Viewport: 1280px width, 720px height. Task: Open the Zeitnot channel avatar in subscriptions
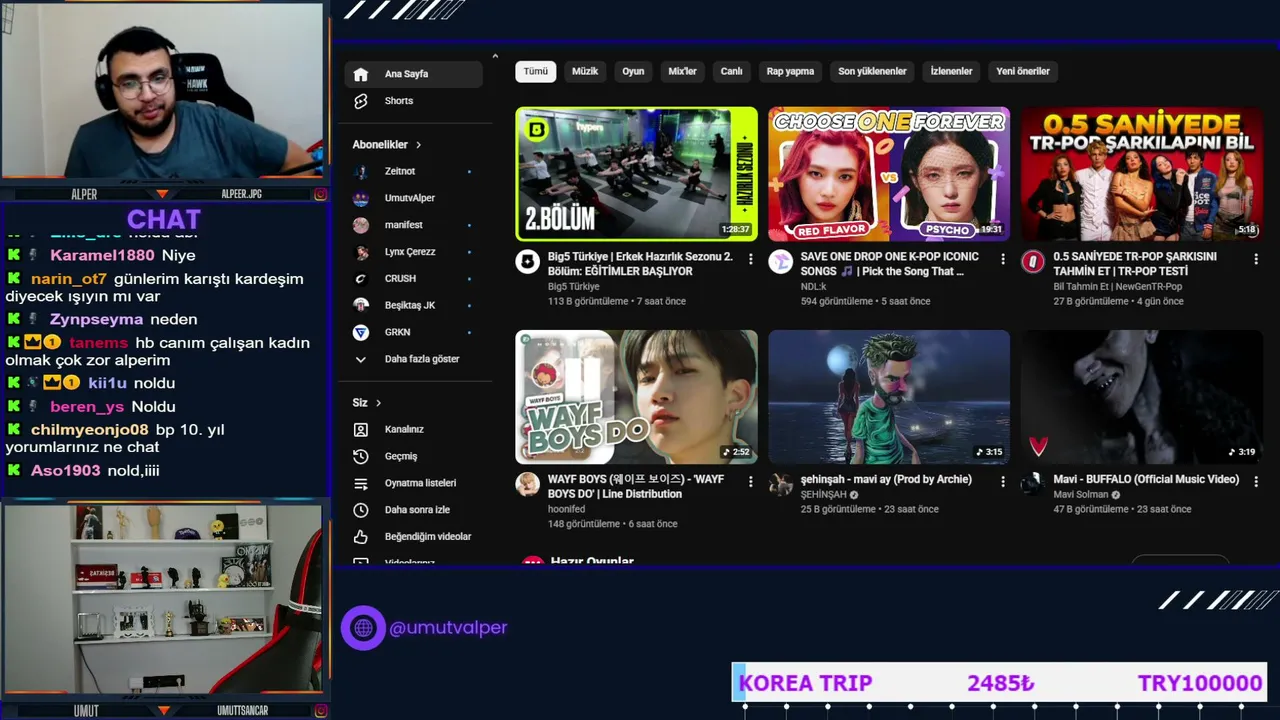click(361, 172)
